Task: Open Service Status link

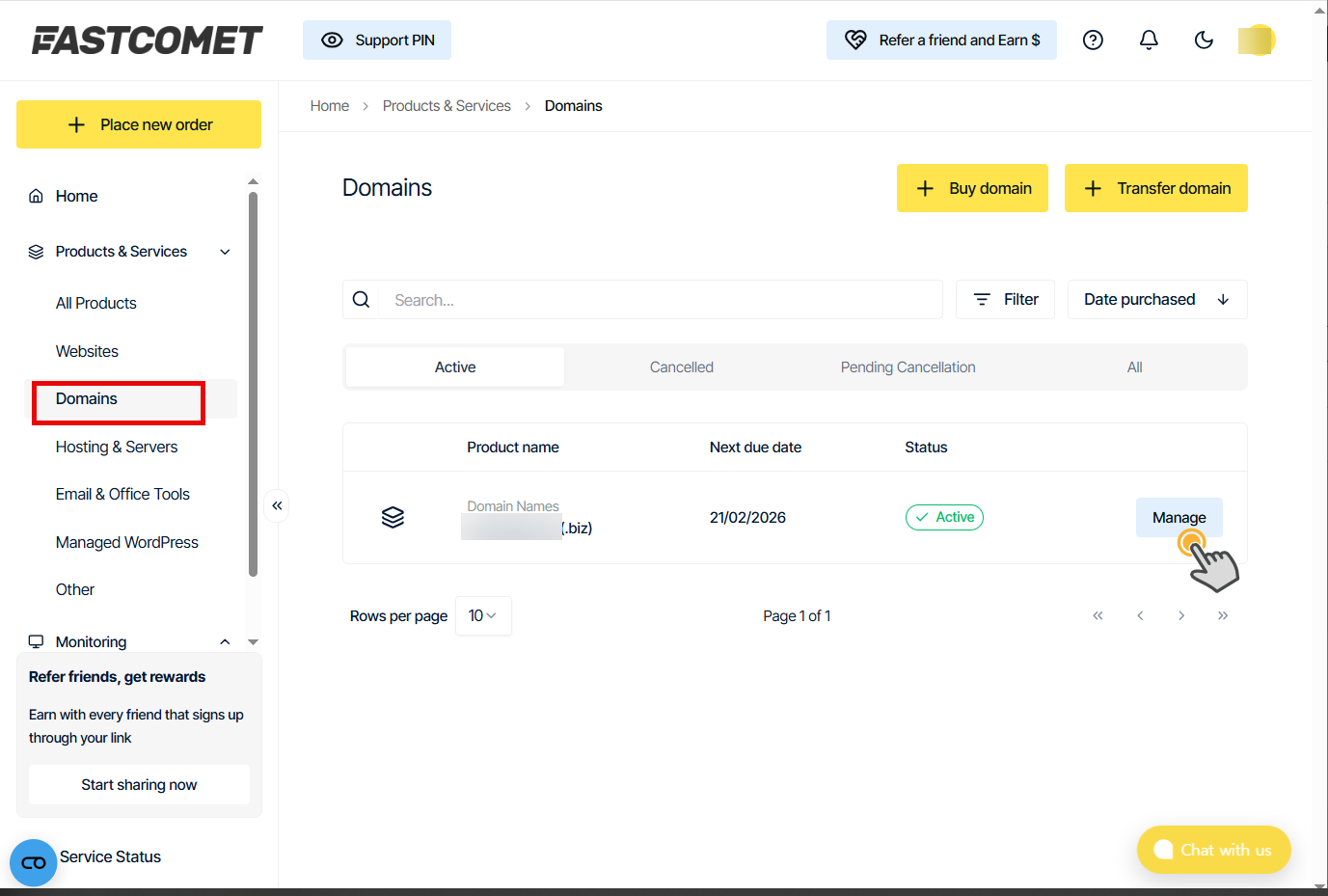Action: (x=110, y=856)
